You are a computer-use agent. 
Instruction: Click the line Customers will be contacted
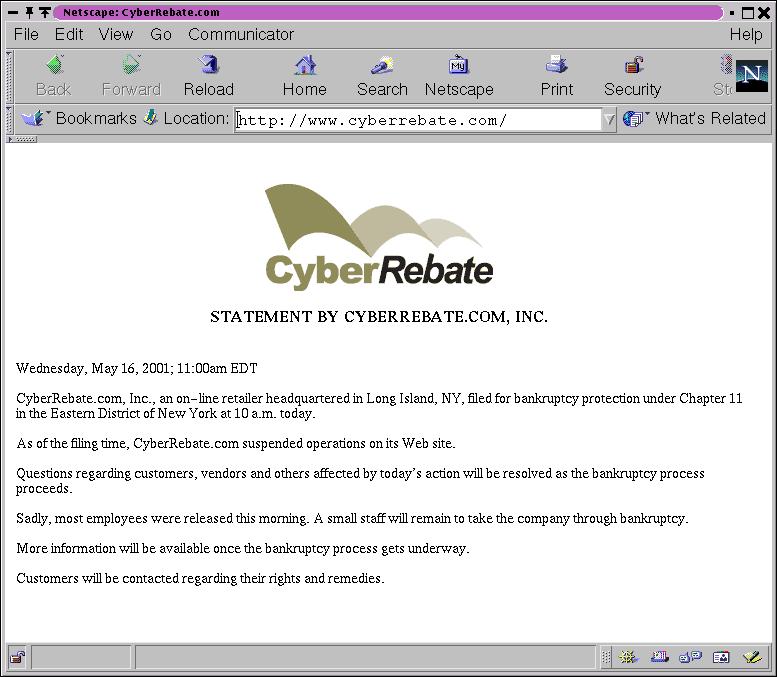click(x=200, y=578)
